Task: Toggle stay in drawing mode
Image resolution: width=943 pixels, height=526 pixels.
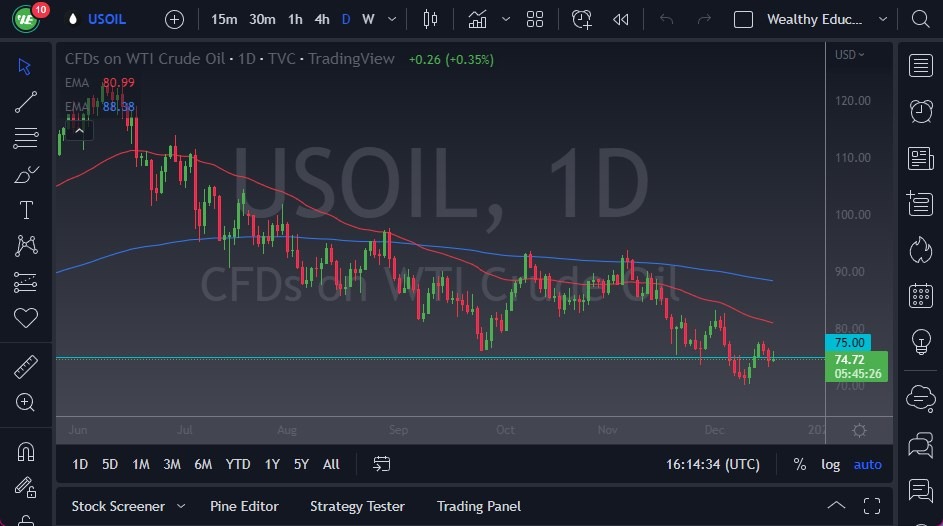Action: pyautogui.click(x=26, y=488)
